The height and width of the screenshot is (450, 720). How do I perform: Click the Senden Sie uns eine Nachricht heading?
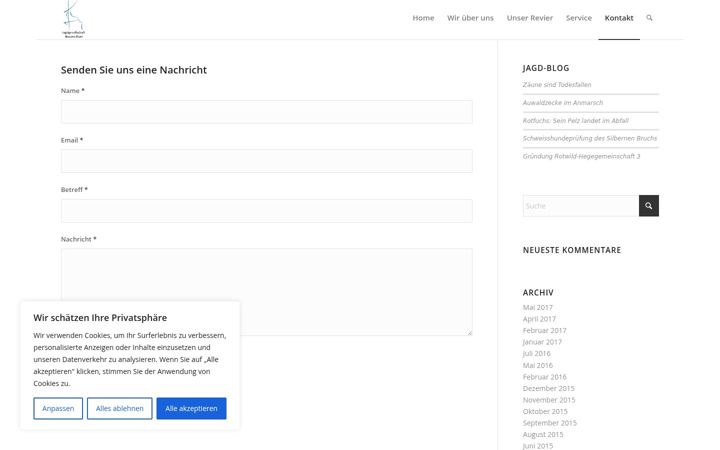click(x=134, y=70)
